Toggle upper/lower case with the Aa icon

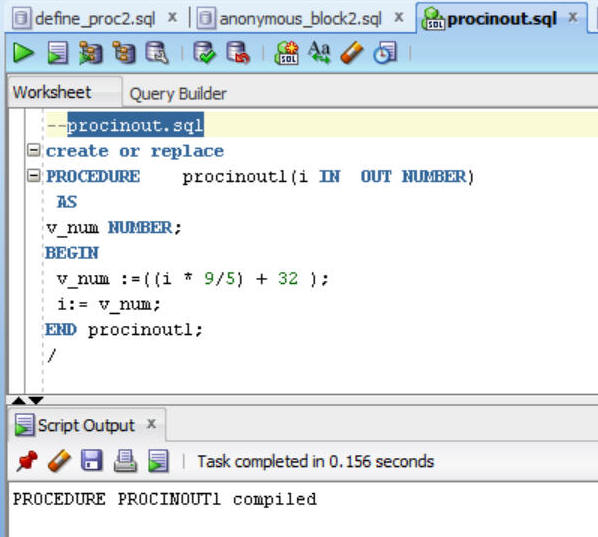[x=319, y=52]
